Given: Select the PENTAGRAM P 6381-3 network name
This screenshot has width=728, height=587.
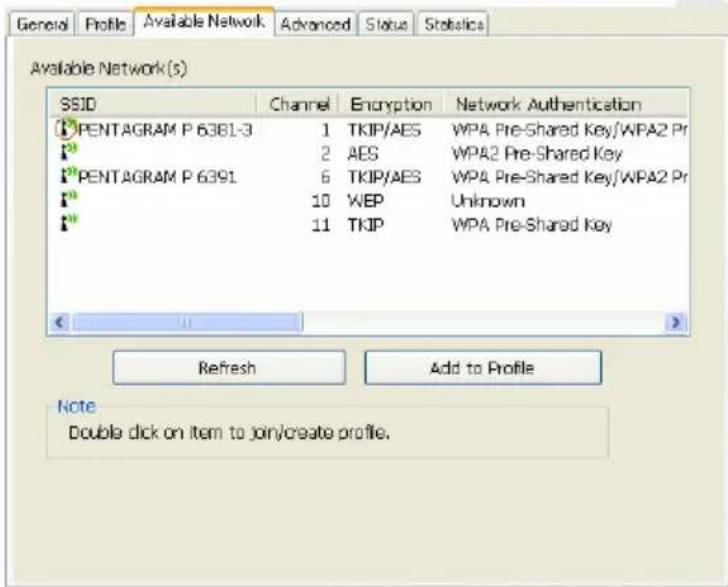Looking at the screenshot, I should 165,130.
